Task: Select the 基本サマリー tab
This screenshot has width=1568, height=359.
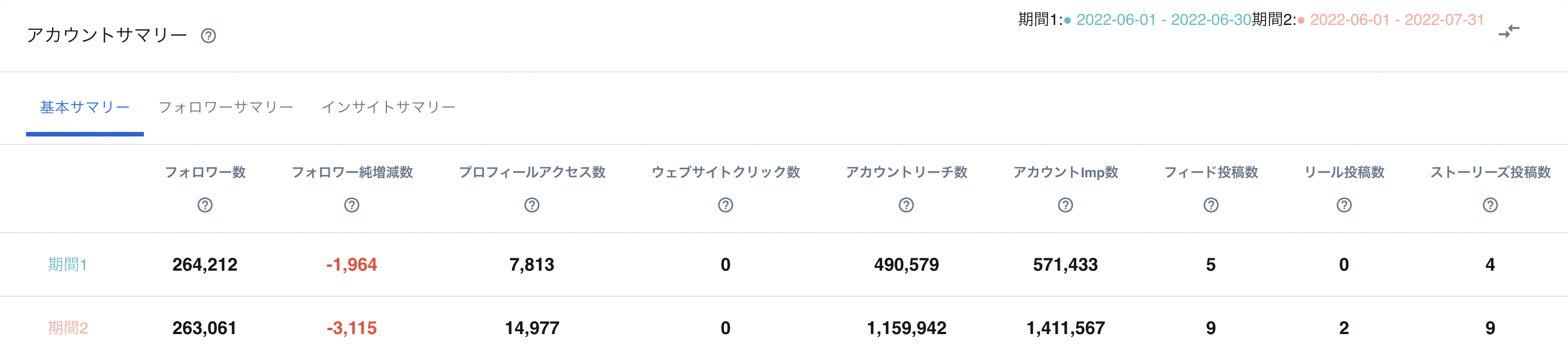Action: [x=84, y=106]
